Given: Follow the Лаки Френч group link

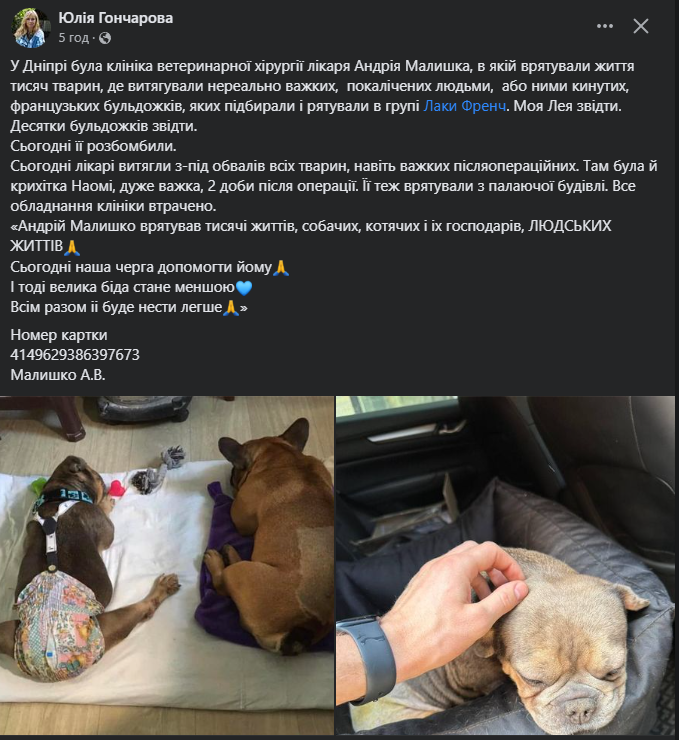Looking at the screenshot, I should 464,106.
